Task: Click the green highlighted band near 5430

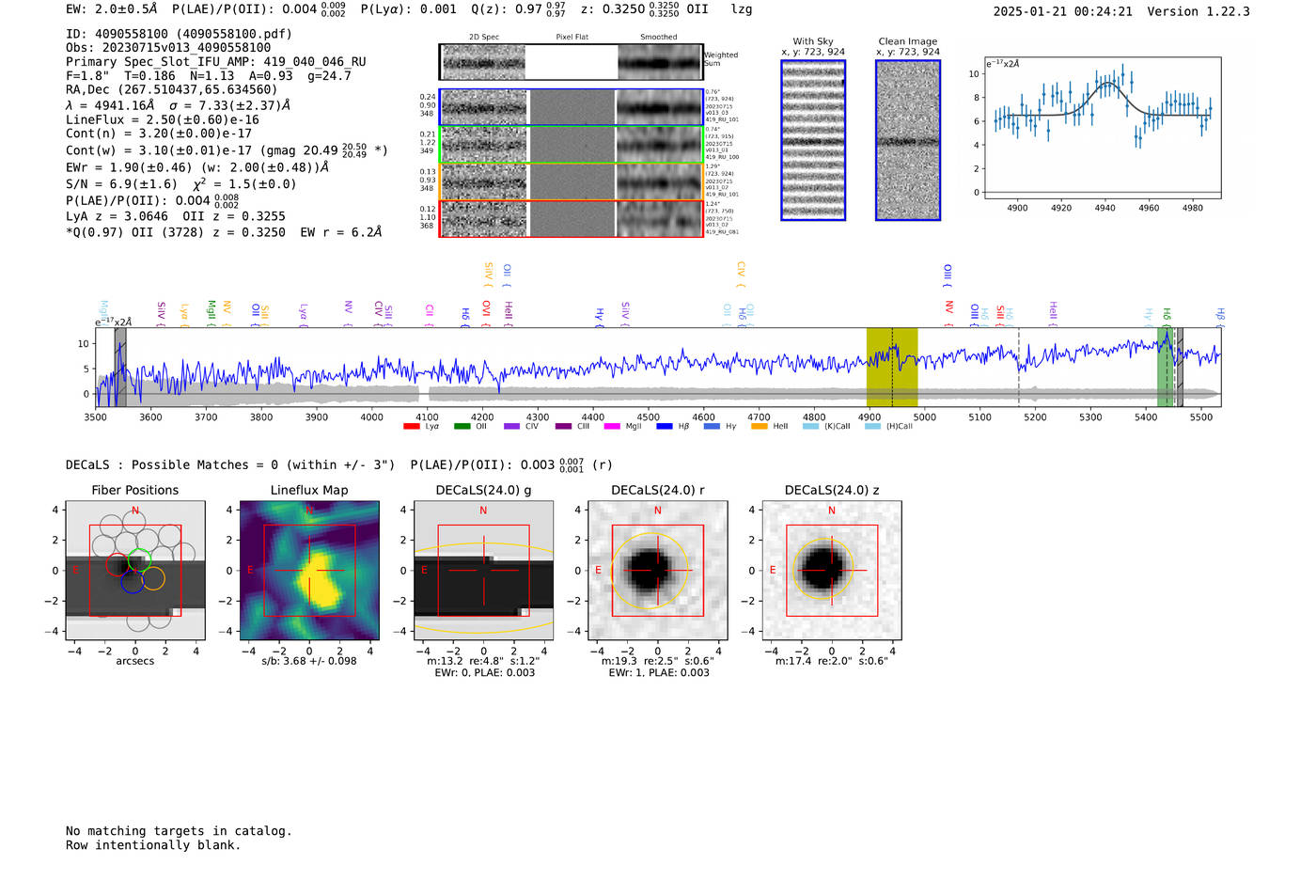Action: [x=1165, y=367]
